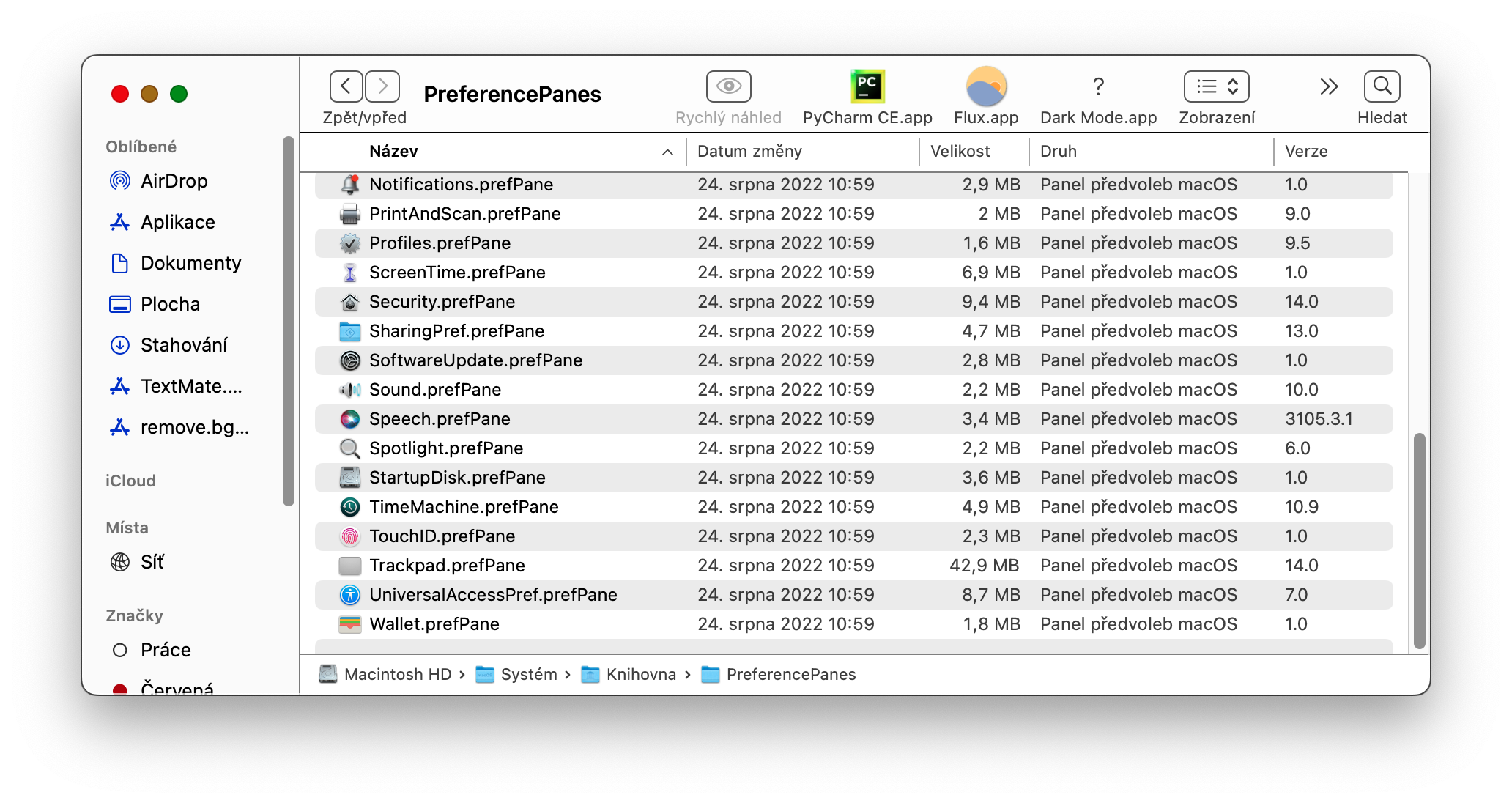Click the forward navigation arrow

click(382, 86)
